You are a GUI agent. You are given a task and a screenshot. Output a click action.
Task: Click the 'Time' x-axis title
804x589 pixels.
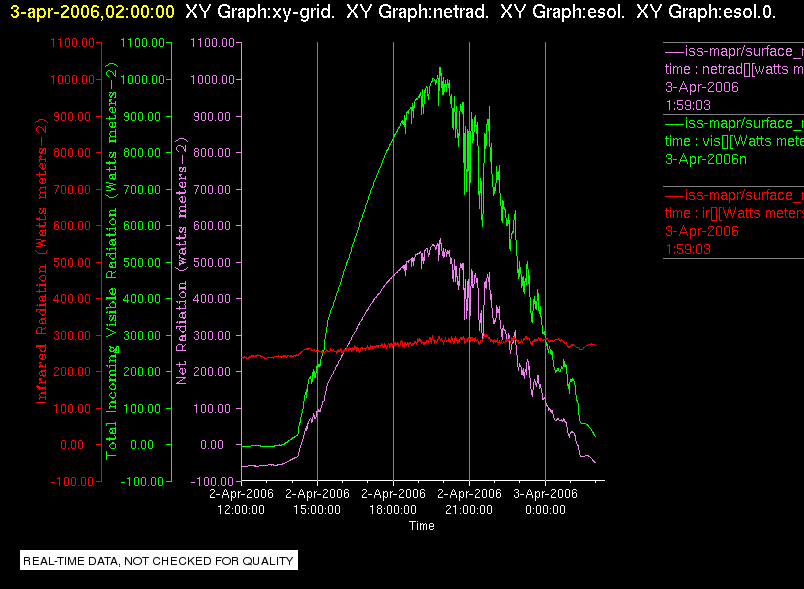point(421,526)
